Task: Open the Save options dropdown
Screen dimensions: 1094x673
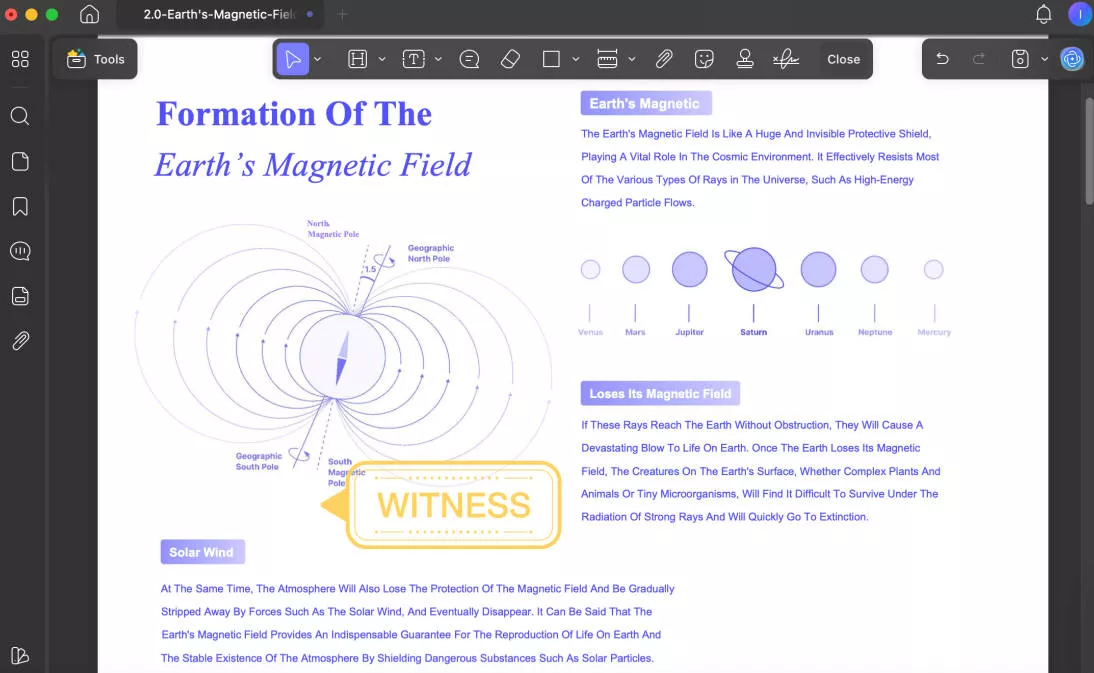Action: (1045, 59)
